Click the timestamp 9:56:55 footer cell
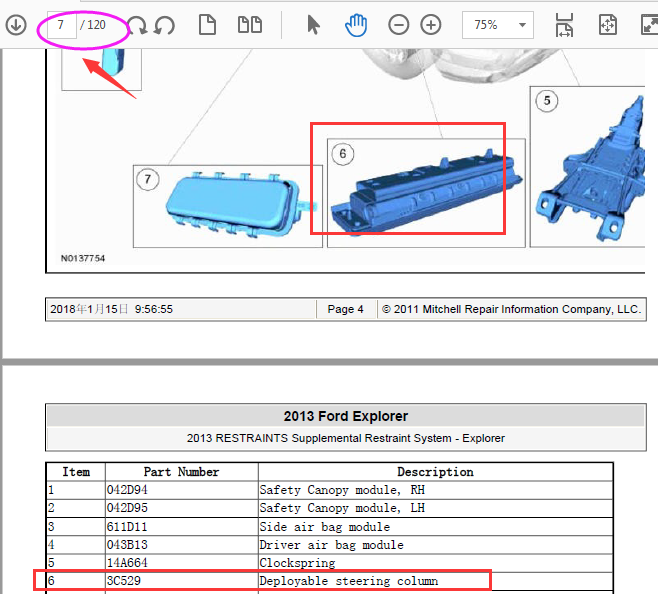This screenshot has width=658, height=594. 181,309
